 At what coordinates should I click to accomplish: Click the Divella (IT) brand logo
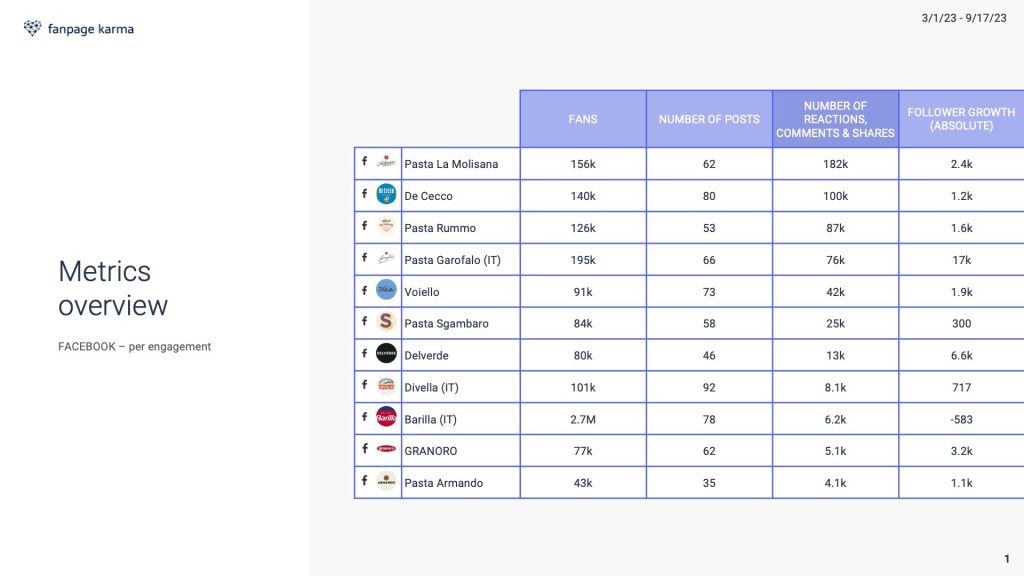coord(386,385)
